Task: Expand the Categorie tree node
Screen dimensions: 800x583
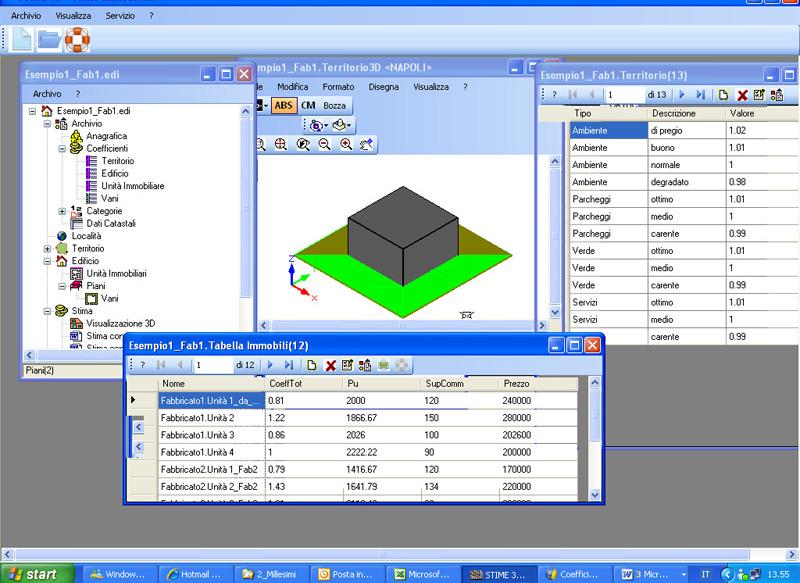Action: click(62, 211)
